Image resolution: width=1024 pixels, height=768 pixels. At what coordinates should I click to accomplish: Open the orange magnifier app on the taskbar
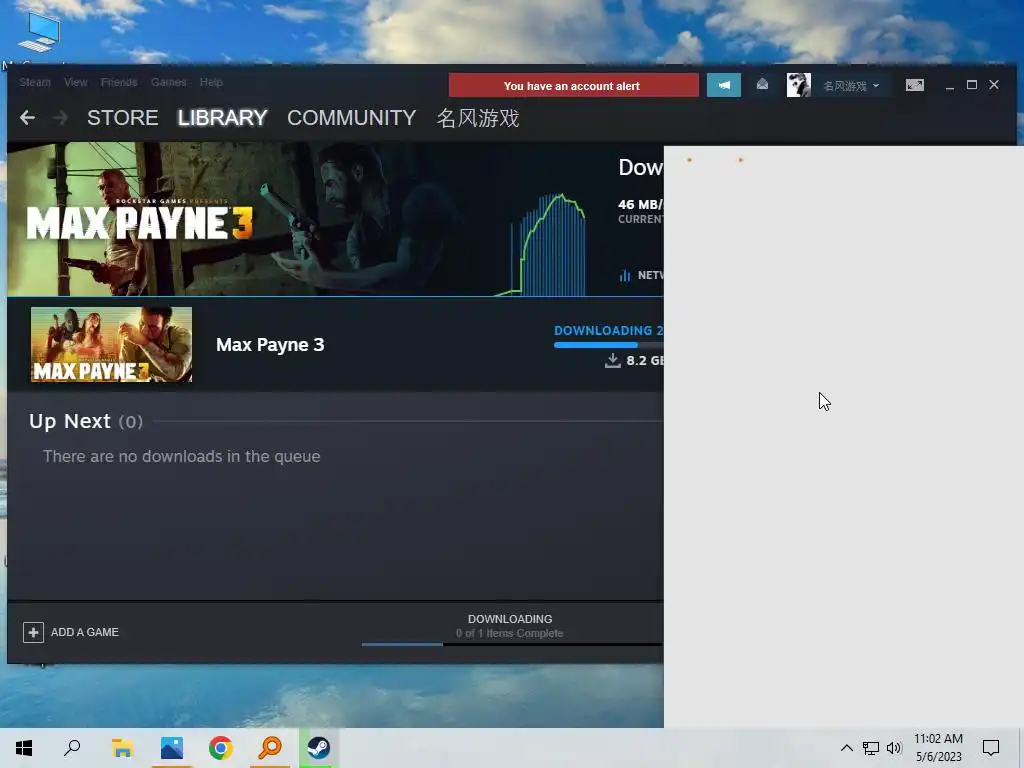click(270, 748)
